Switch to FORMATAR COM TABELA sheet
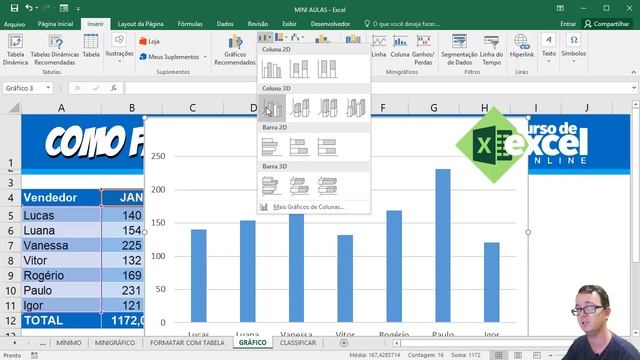 click(187, 343)
